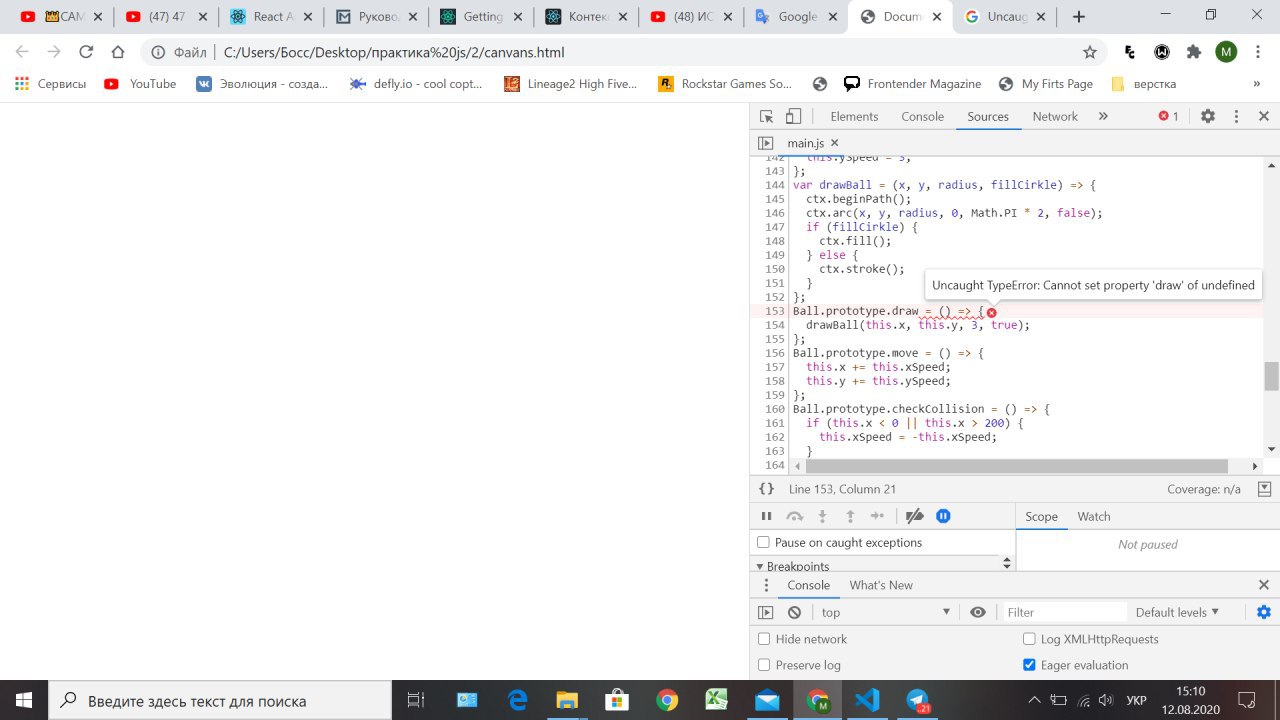Focus the console Filter field
This screenshot has height=720, width=1280.
(x=1064, y=612)
